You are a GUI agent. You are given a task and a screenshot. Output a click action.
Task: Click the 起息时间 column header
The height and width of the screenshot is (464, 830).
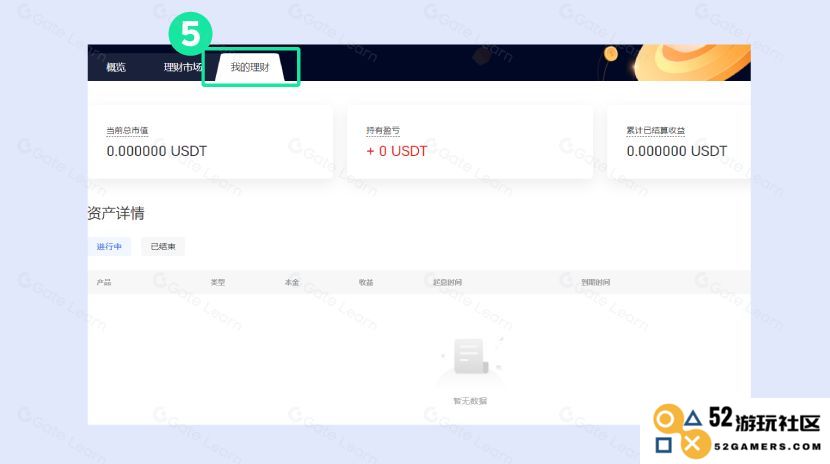coord(447,283)
